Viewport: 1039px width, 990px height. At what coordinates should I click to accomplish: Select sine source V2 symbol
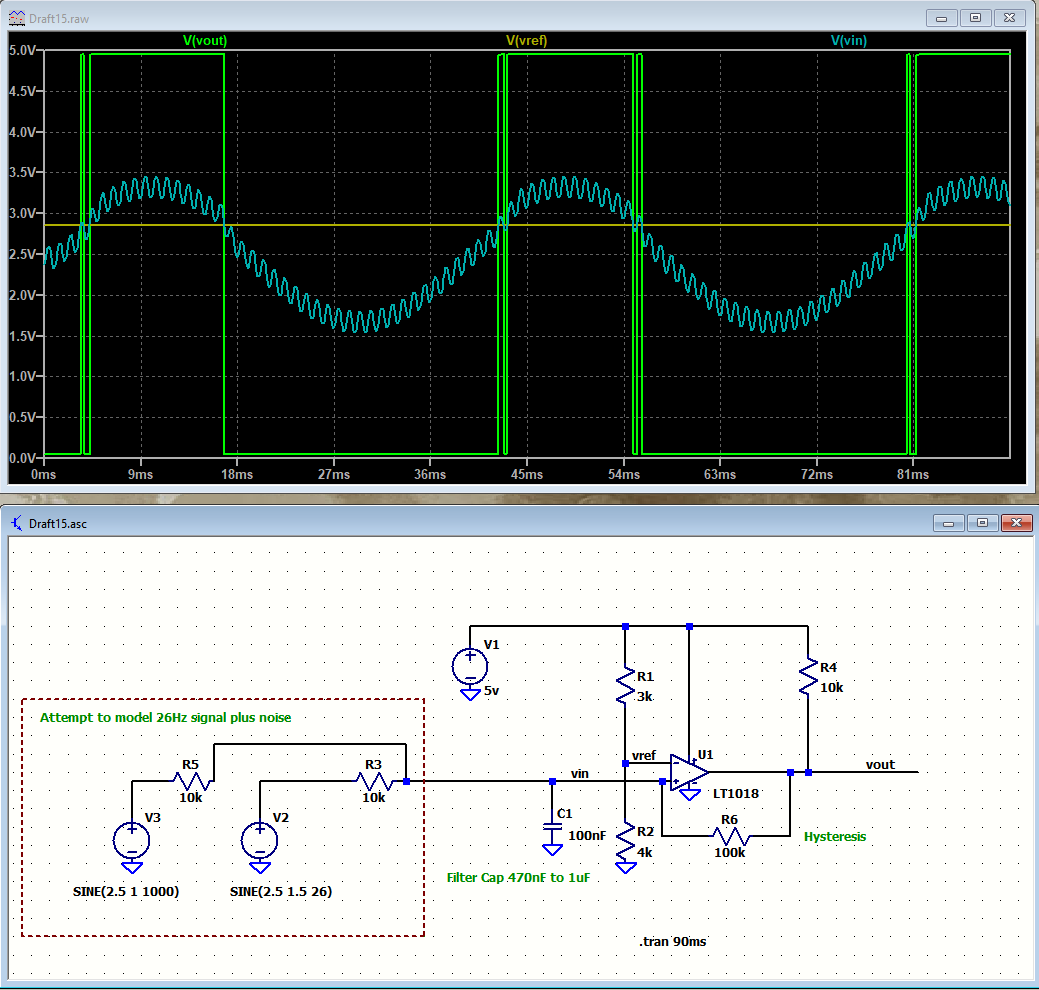pyautogui.click(x=259, y=840)
